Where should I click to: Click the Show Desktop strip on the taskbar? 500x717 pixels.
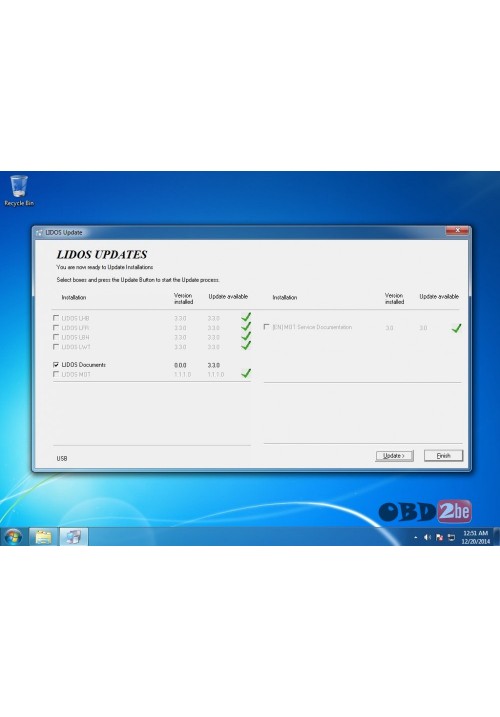497,537
